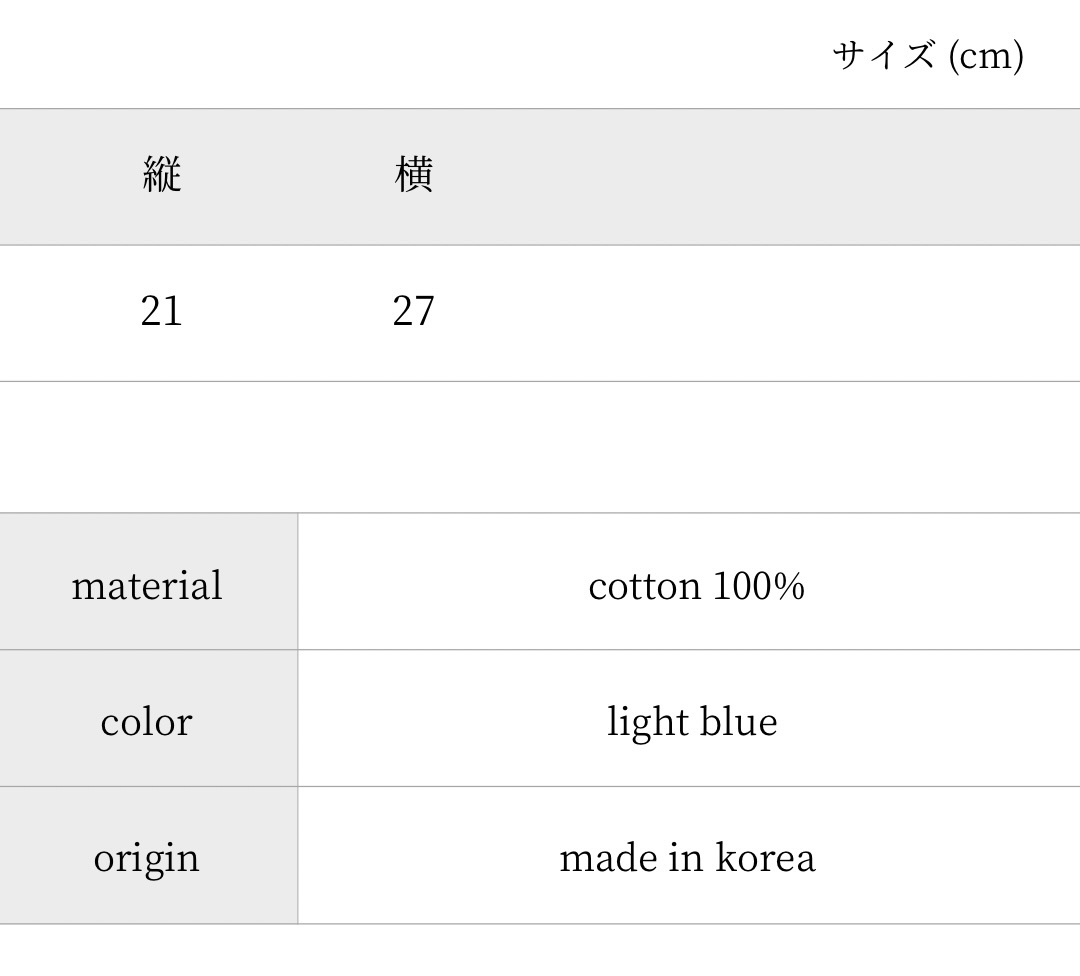Click the word light

point(646,722)
